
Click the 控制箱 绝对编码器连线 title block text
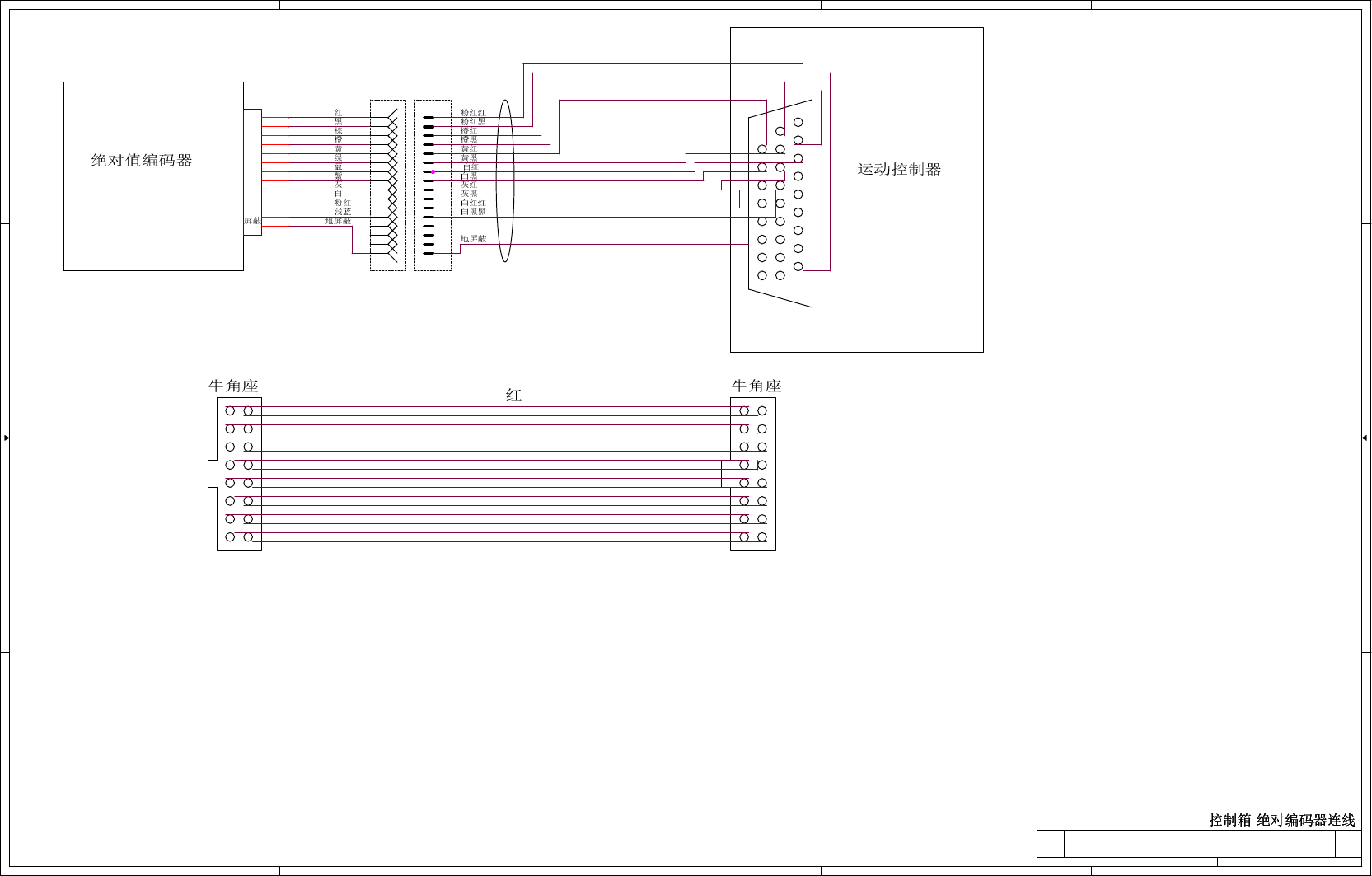click(x=1281, y=820)
